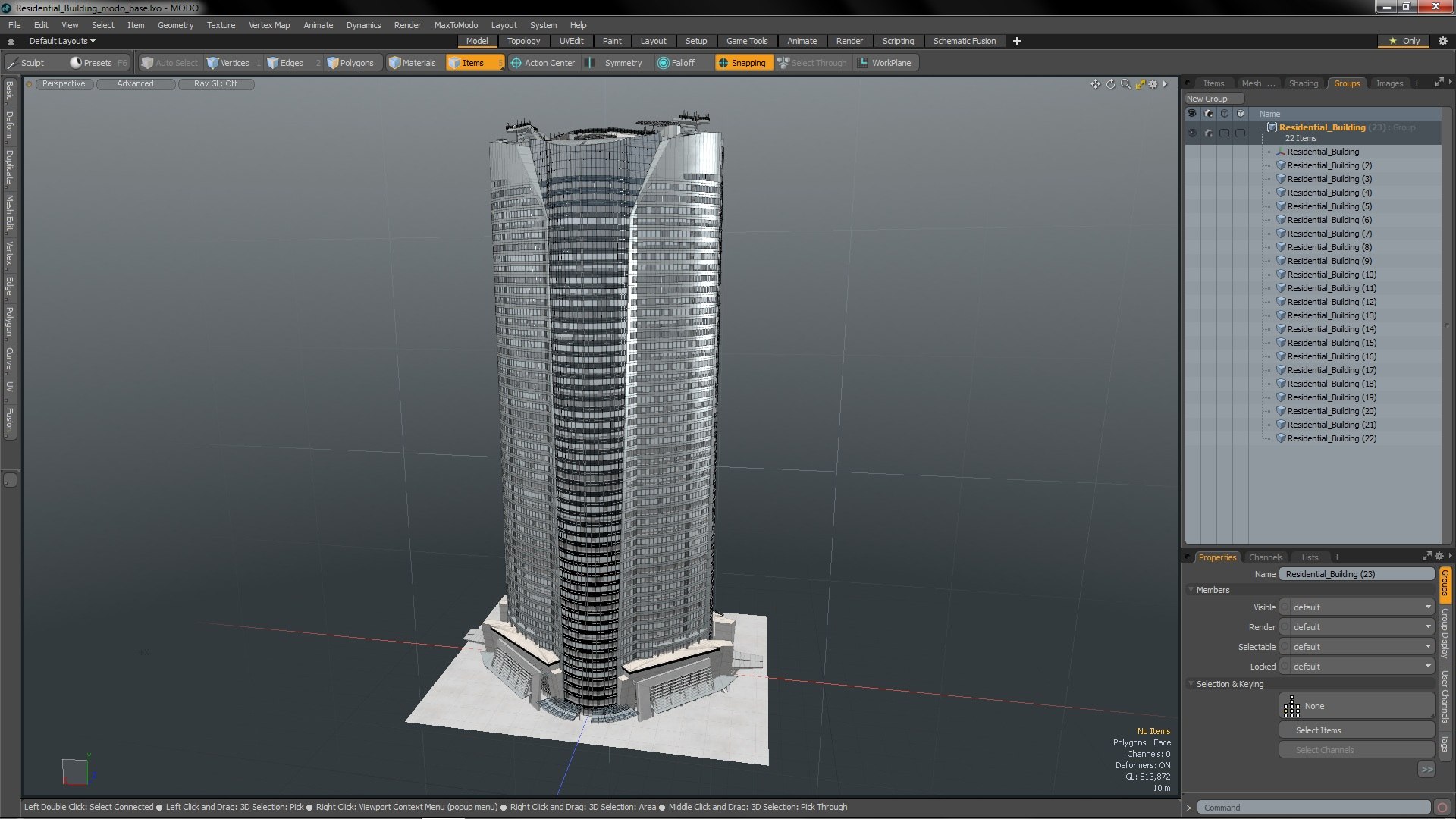Open viewport settings gear icon
1456x819 pixels.
pos(1153,84)
